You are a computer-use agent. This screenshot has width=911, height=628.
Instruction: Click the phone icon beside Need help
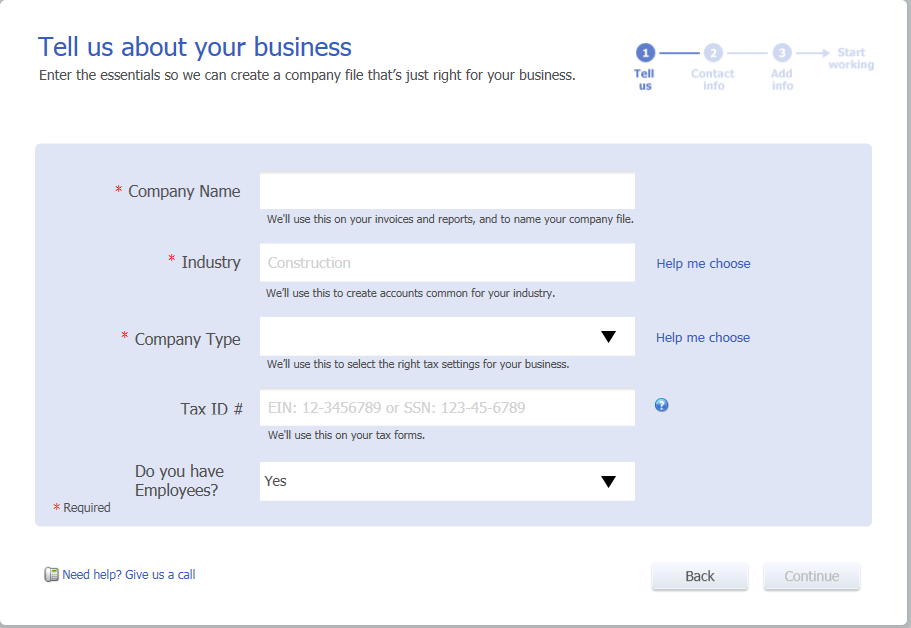[x=51, y=575]
